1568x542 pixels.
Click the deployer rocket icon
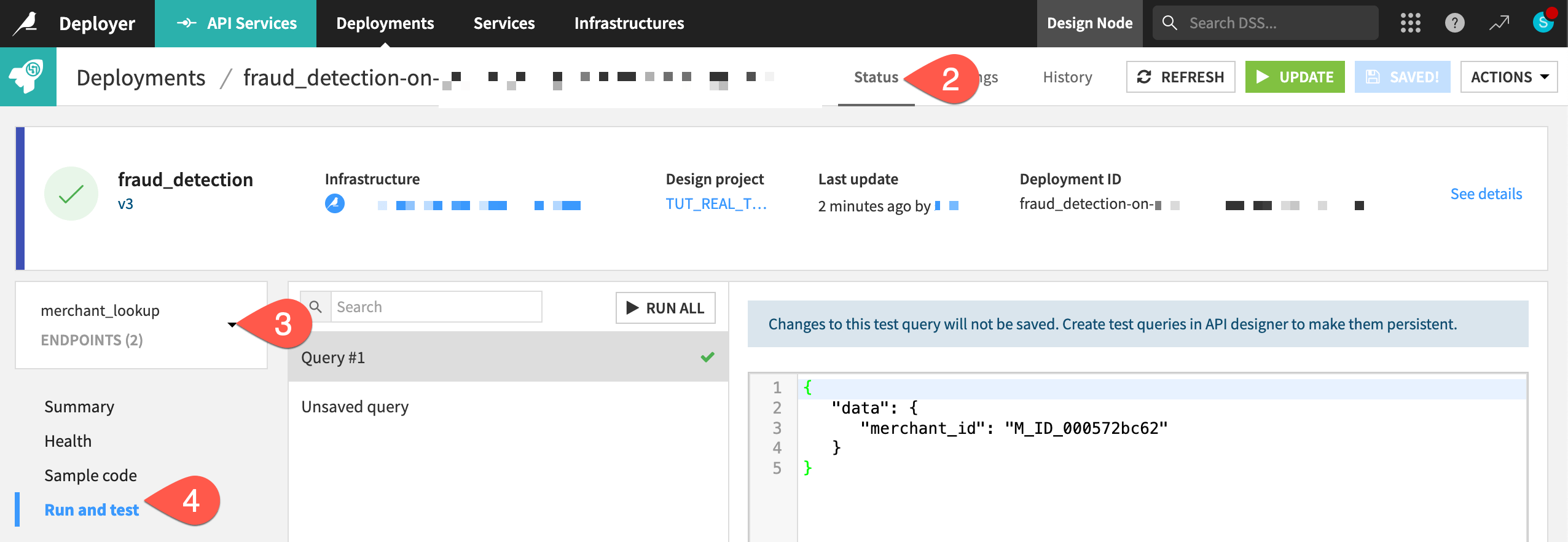[x=28, y=76]
